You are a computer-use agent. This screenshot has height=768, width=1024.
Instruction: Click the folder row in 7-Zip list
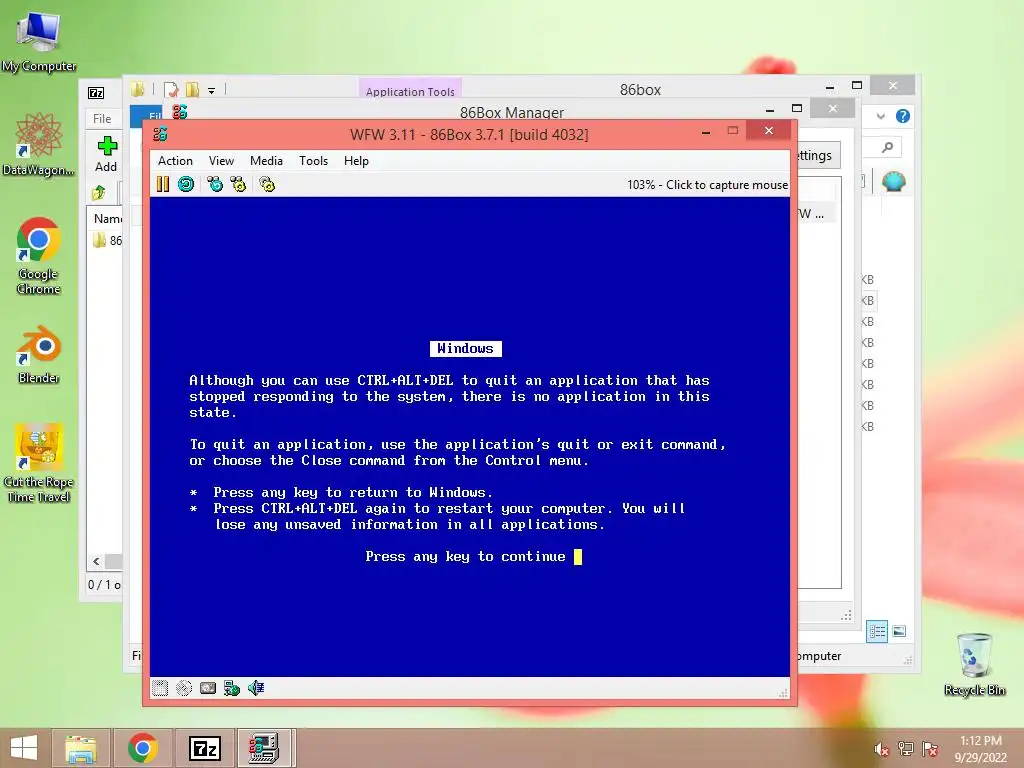[108, 240]
